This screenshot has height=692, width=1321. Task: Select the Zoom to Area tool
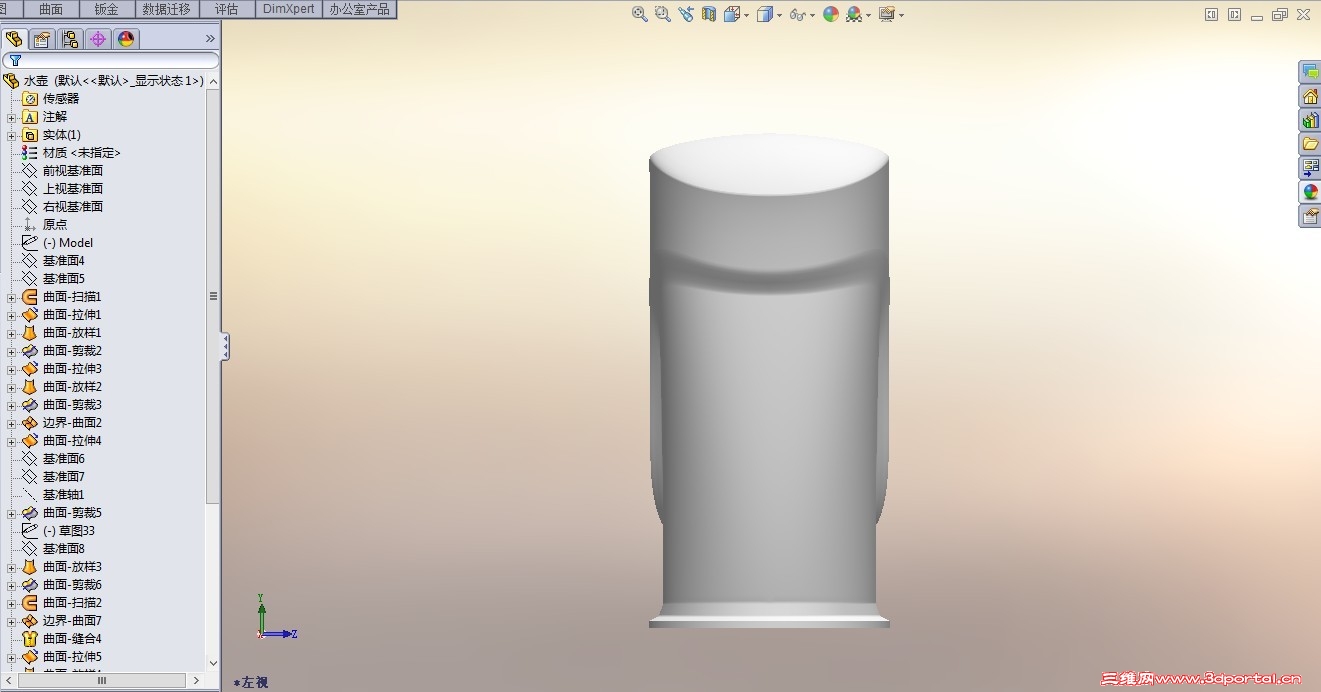[663, 14]
